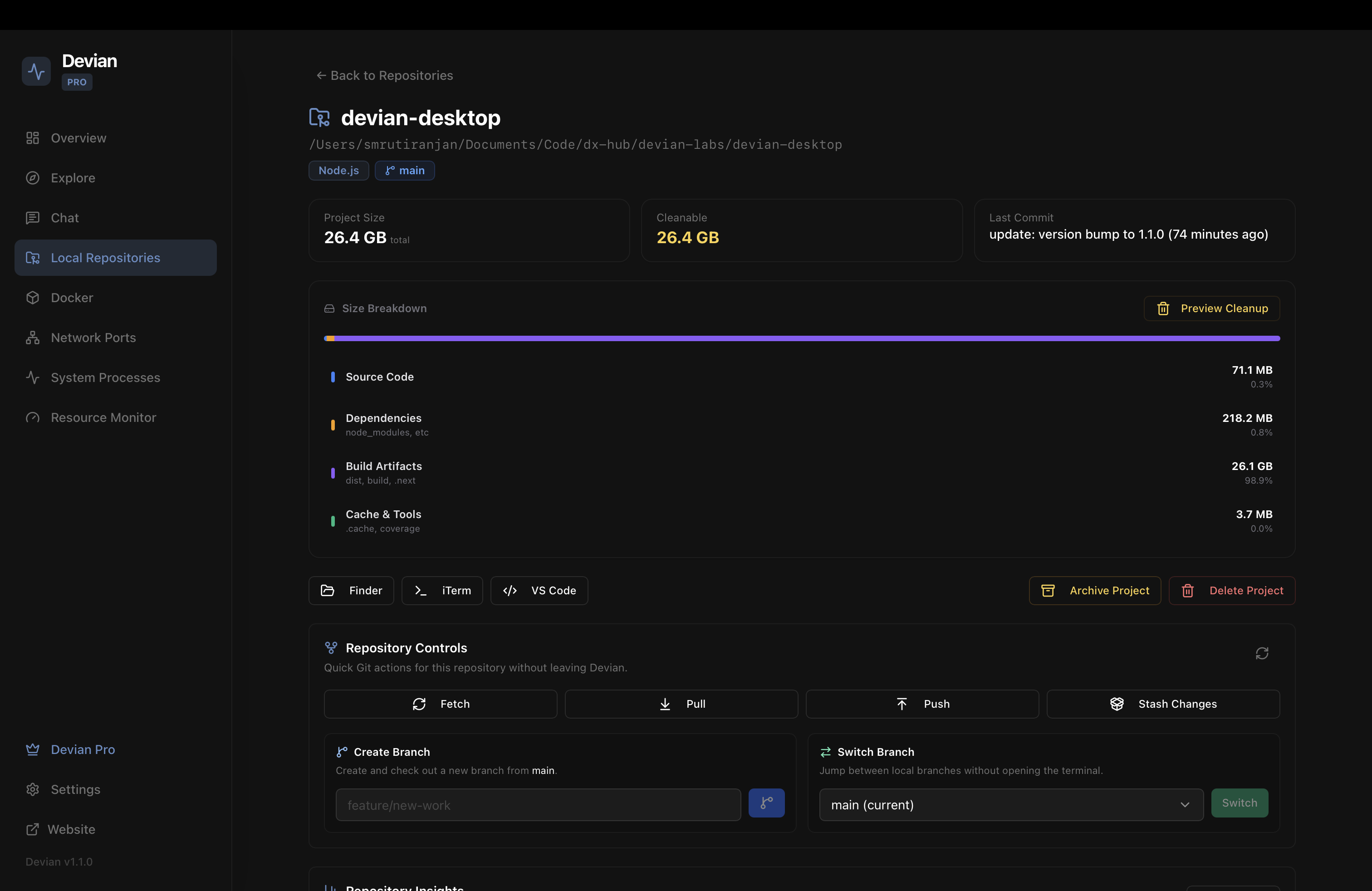Open Docker from the sidebar
This screenshot has height=891, width=1372.
click(x=72, y=298)
